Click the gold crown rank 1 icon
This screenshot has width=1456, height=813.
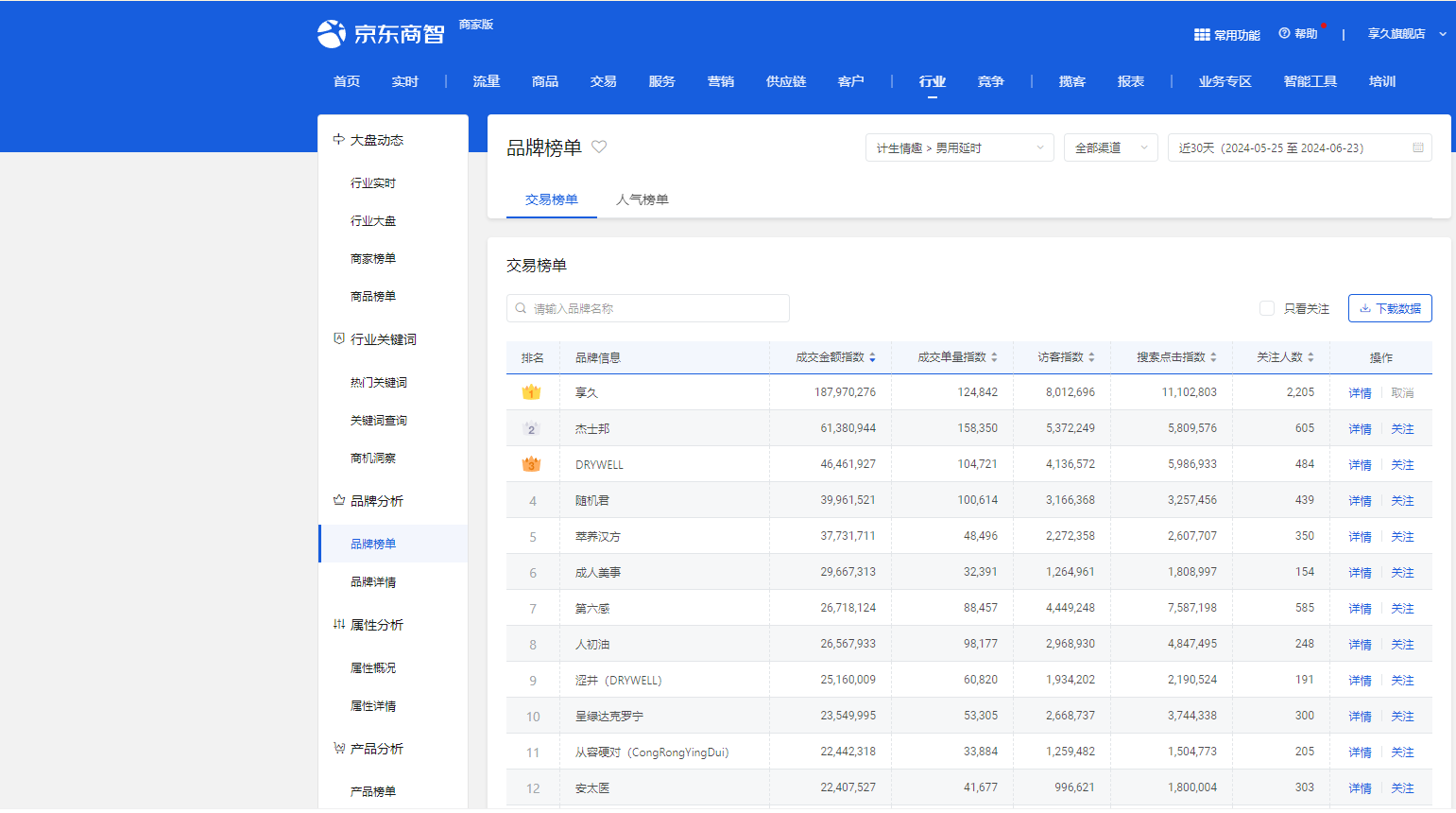531,392
